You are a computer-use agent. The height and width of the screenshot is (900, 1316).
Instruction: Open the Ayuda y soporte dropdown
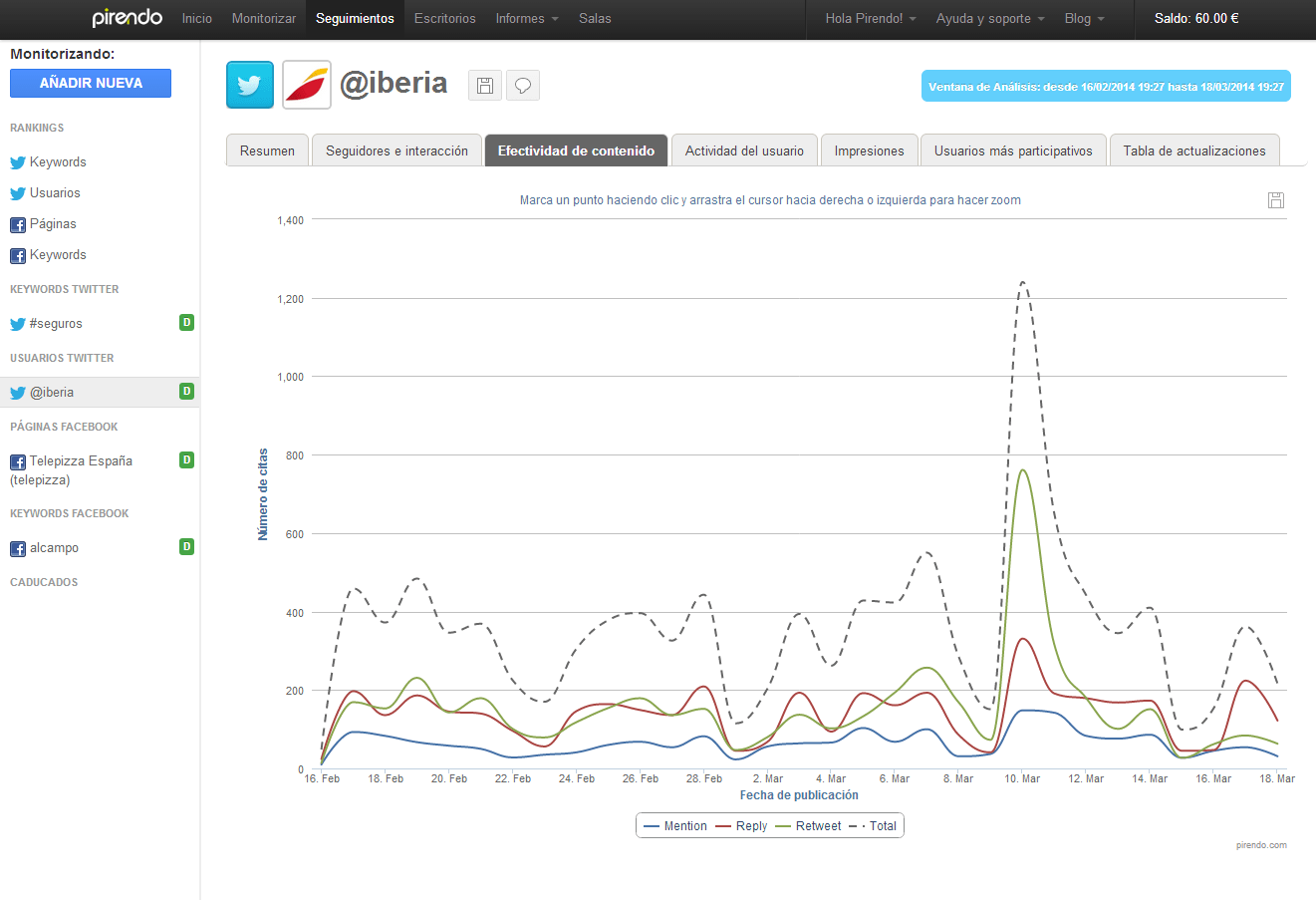pyautogui.click(x=990, y=19)
